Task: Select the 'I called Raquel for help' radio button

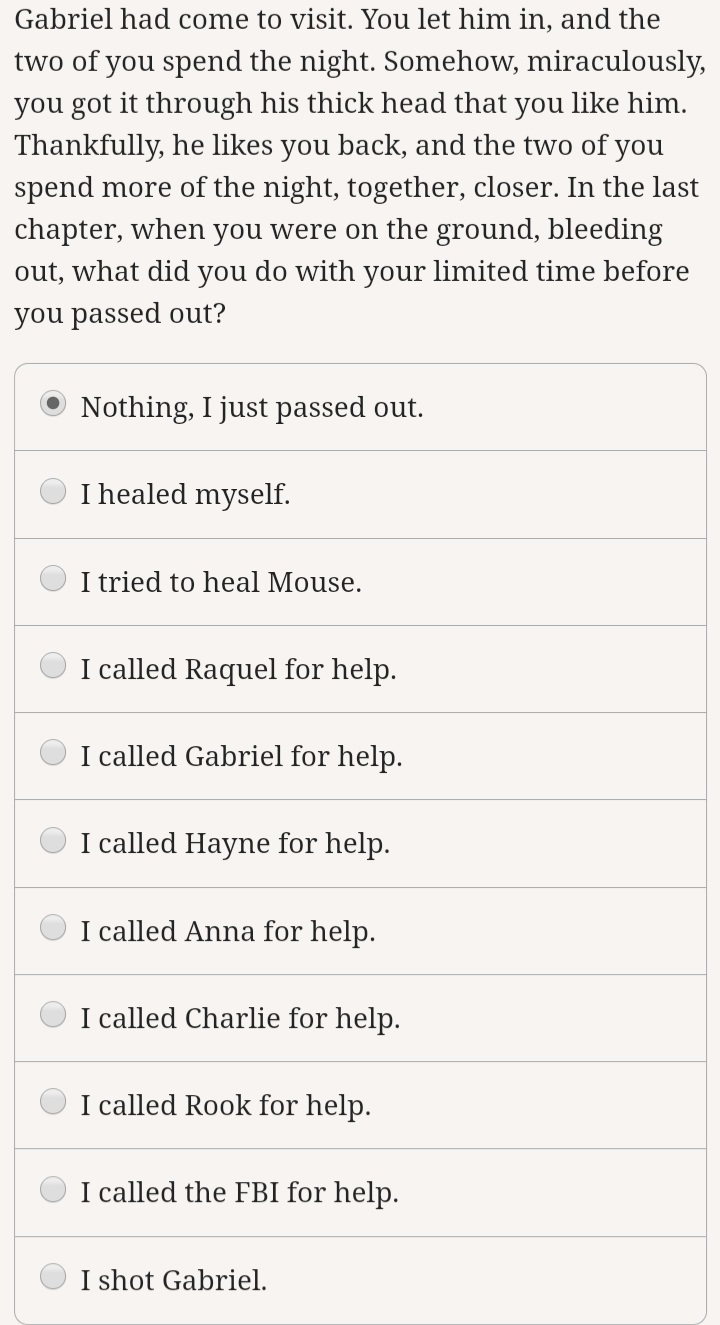Action: pos(53,665)
